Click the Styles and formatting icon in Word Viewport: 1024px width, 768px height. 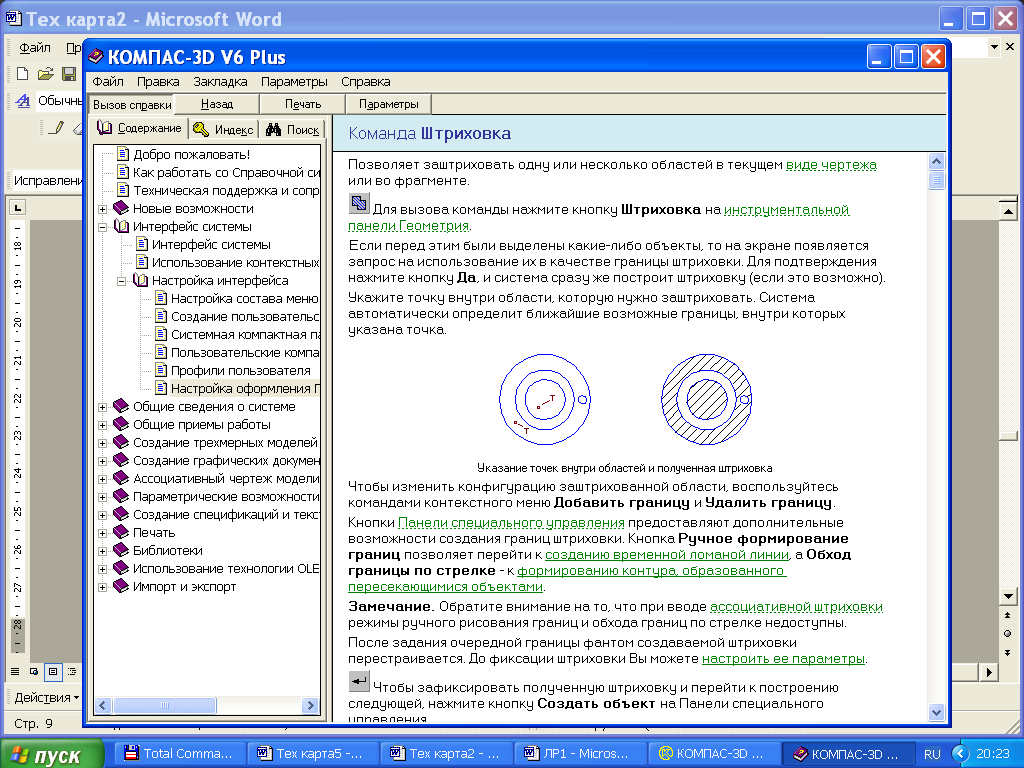click(x=23, y=101)
